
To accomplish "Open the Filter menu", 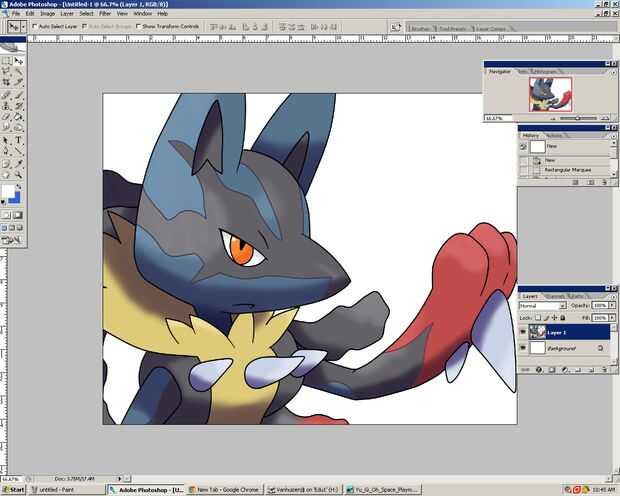I will [105, 13].
